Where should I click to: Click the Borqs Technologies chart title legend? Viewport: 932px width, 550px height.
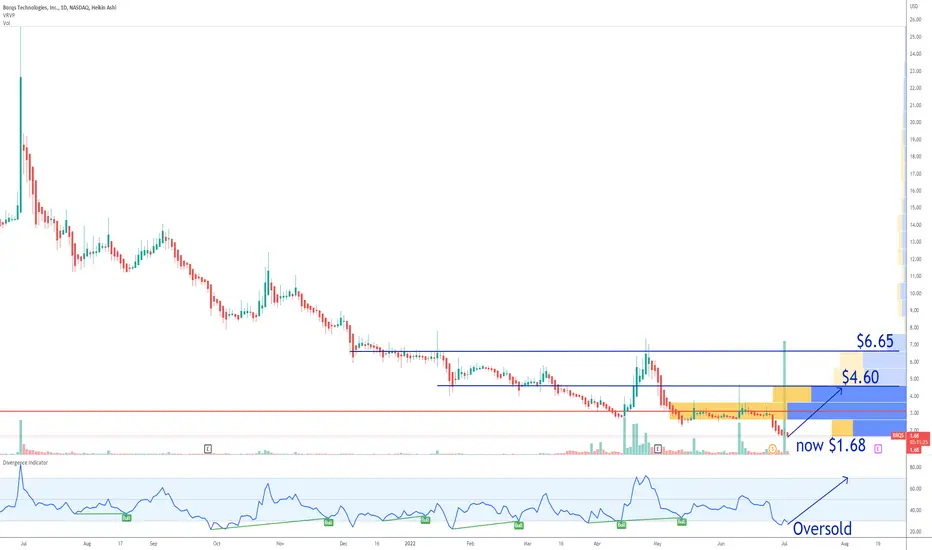point(59,8)
